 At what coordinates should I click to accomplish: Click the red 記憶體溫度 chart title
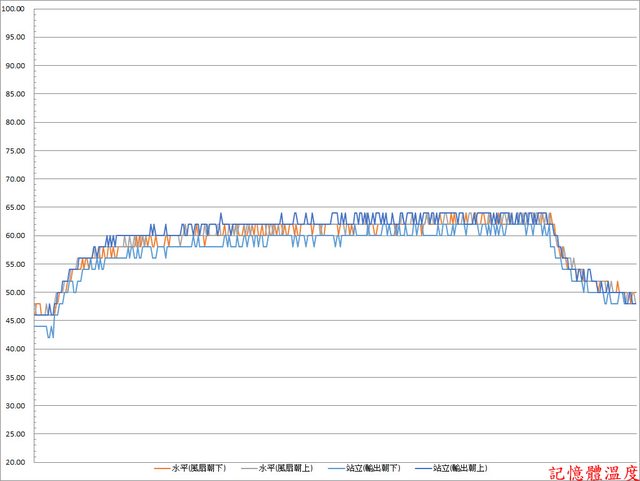[x=592, y=469]
